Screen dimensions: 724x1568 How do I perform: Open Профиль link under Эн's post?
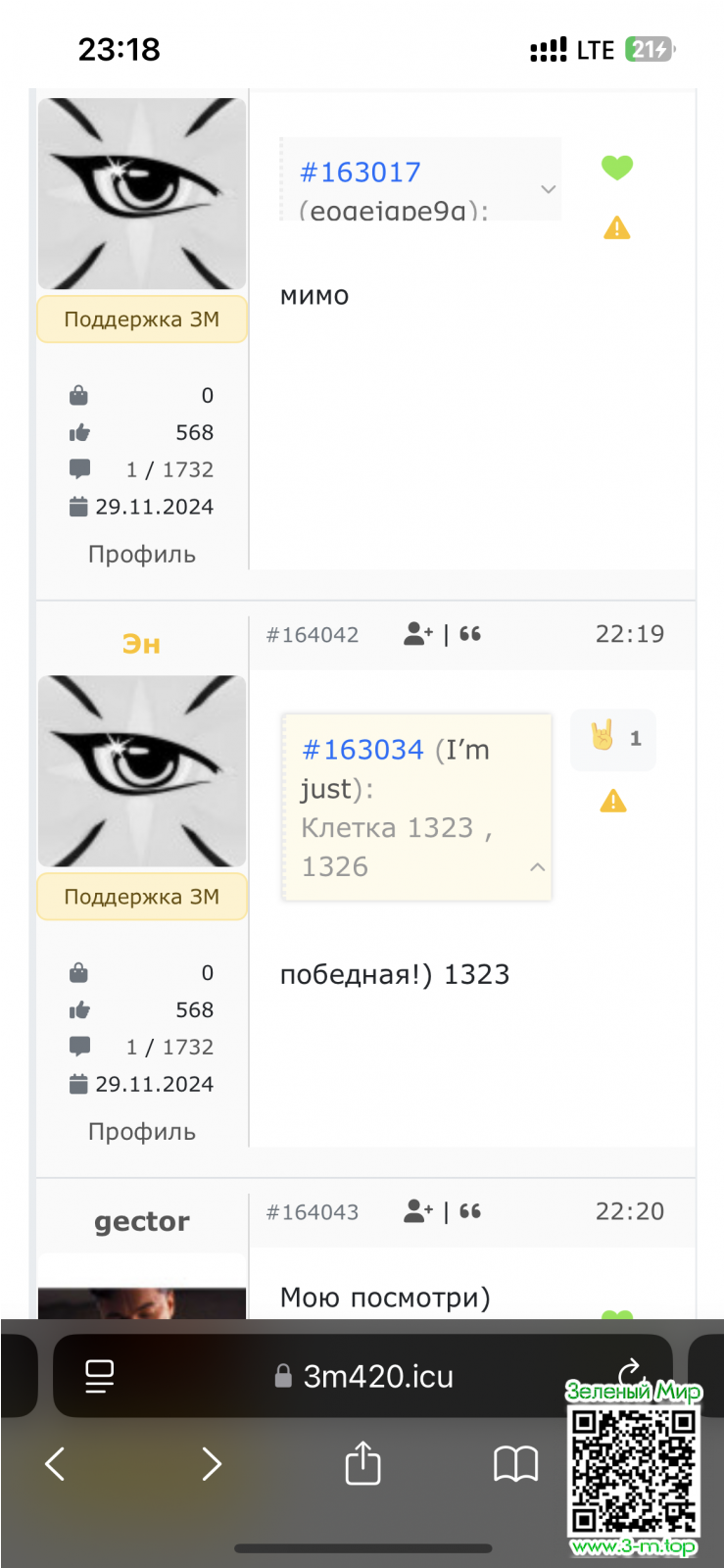coord(142,1132)
